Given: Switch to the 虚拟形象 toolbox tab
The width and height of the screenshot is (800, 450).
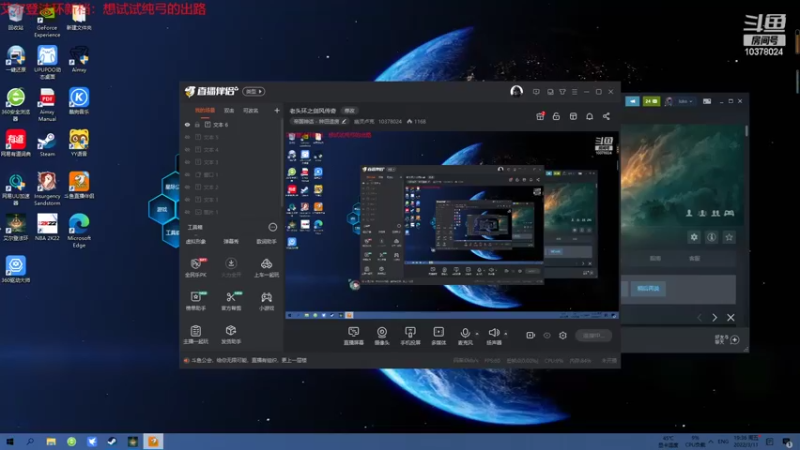Looking at the screenshot, I should click(196, 242).
